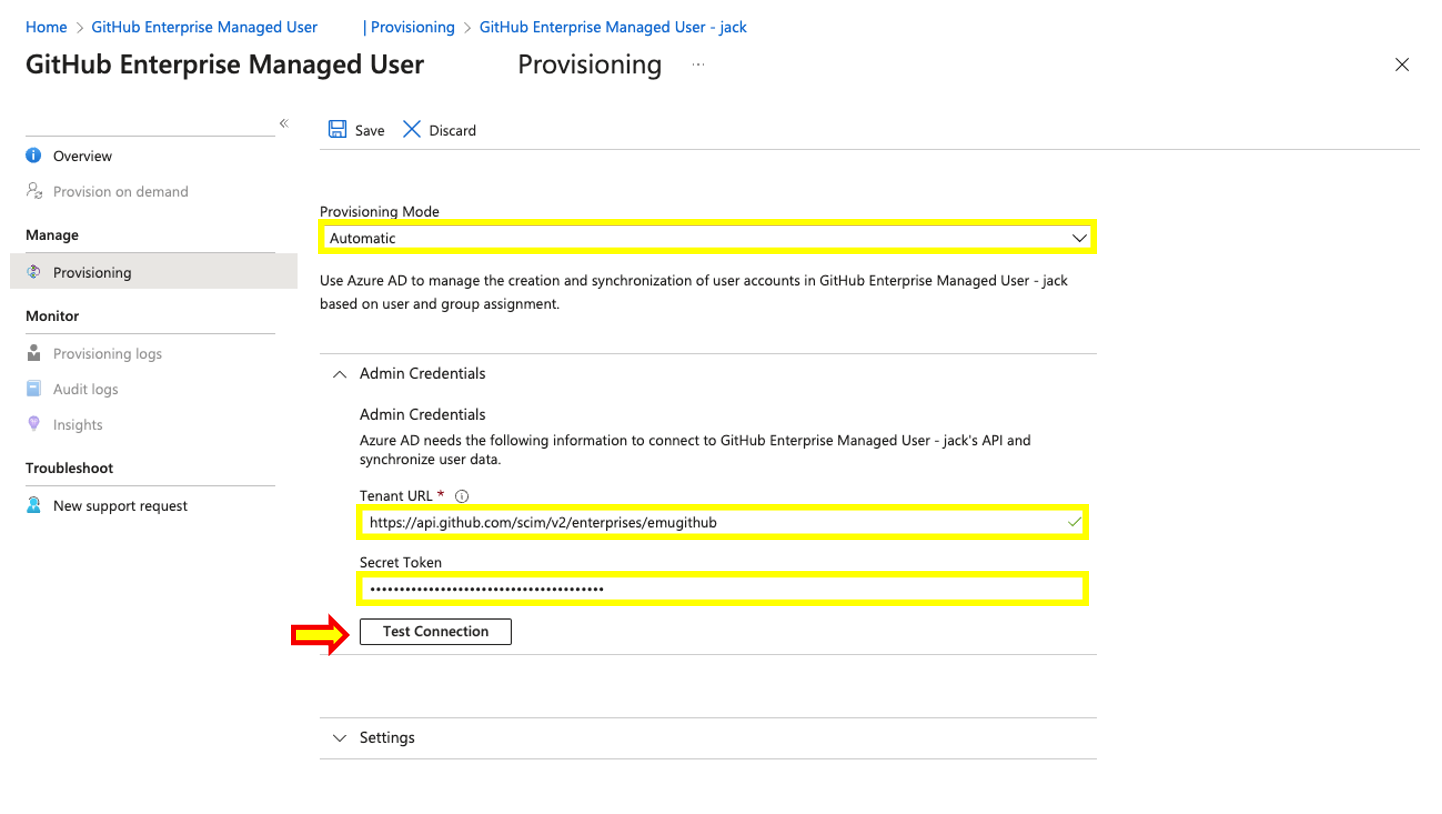Open GitHub Enterprise Managed User breadcrumb
Screen dimensions: 1442x814
coord(204,27)
